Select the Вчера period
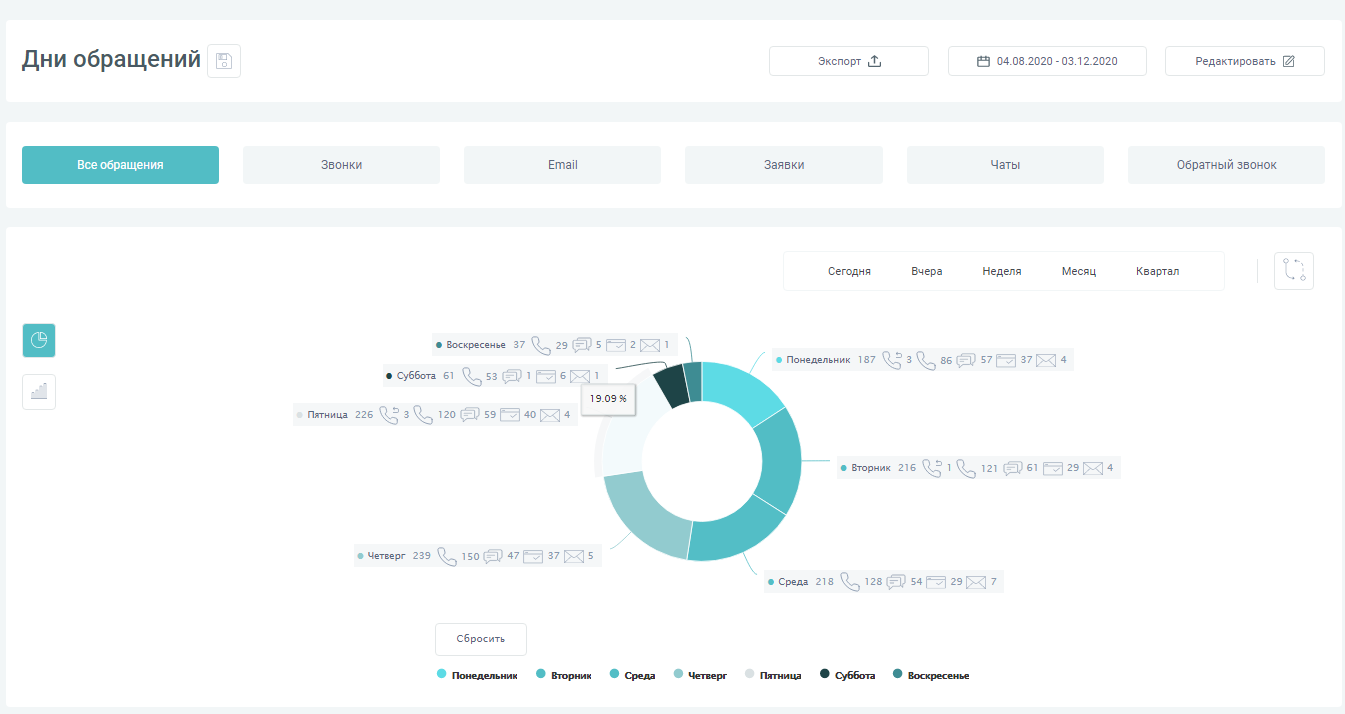The width and height of the screenshot is (1345, 714). [927, 271]
